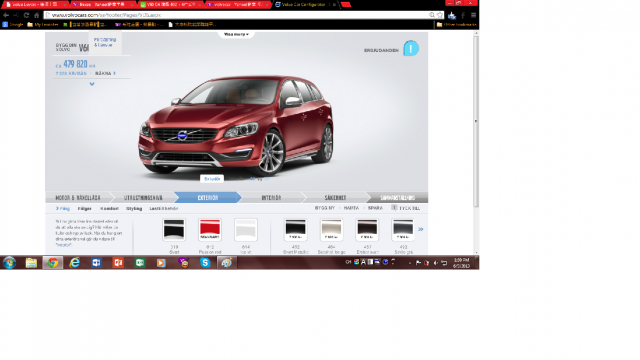Click the browser forward arrow
This screenshot has width=640, height=360.
point(16,15)
